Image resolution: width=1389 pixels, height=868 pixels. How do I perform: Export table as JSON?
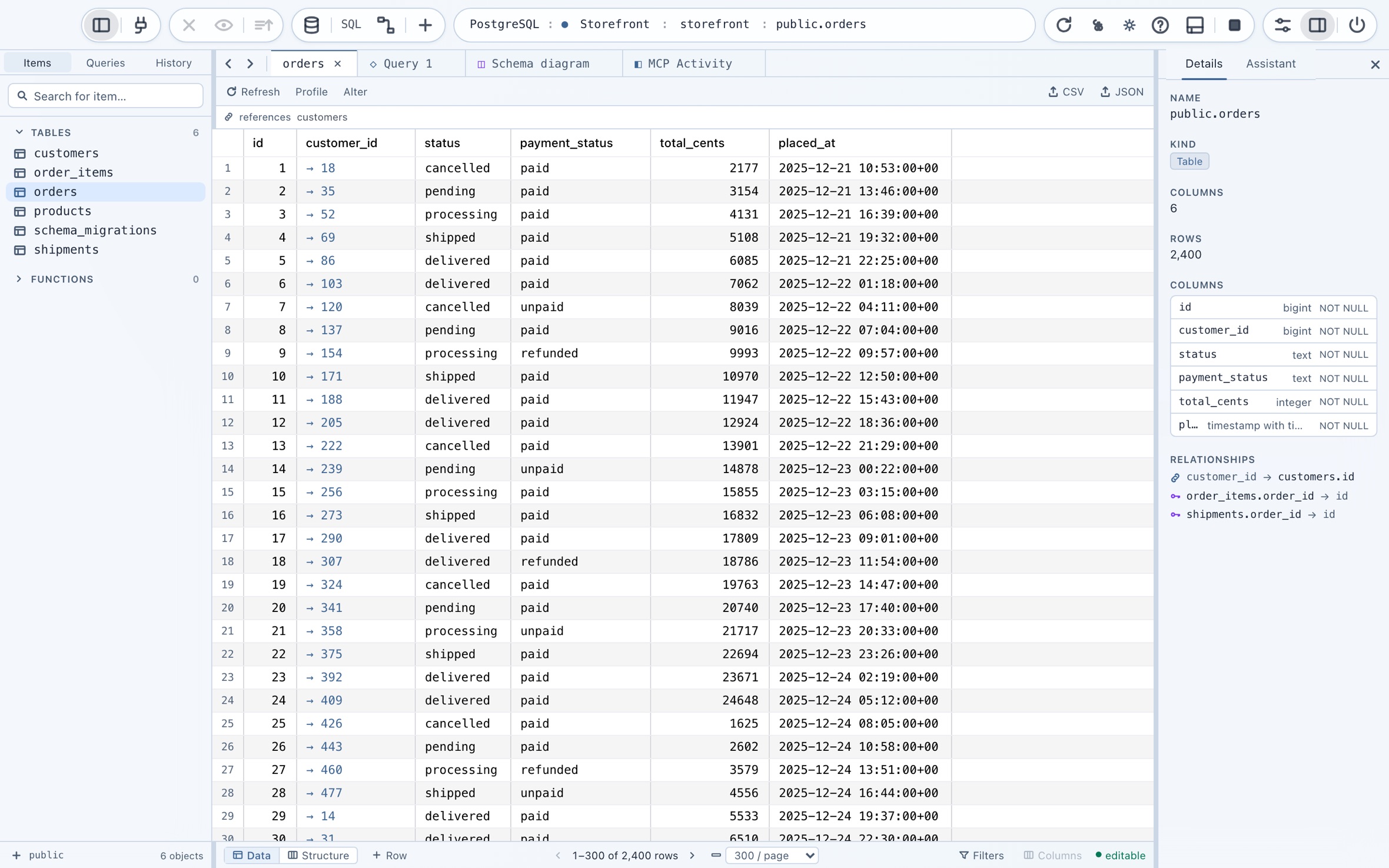1122,92
